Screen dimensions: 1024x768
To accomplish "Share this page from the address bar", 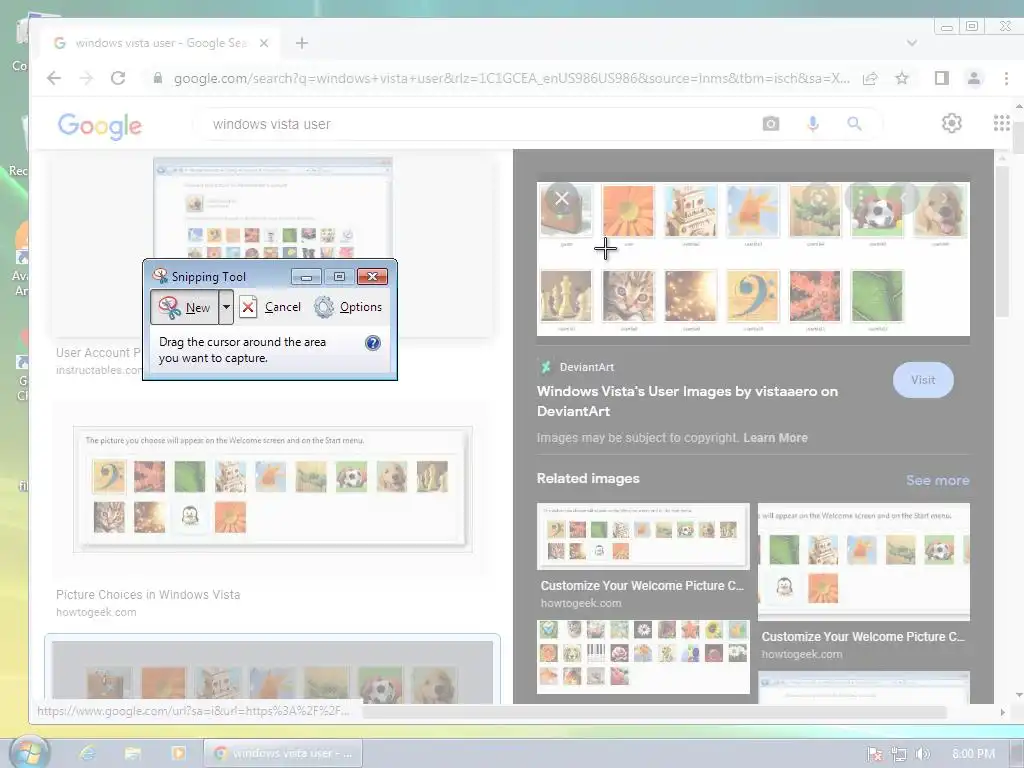I will point(870,78).
